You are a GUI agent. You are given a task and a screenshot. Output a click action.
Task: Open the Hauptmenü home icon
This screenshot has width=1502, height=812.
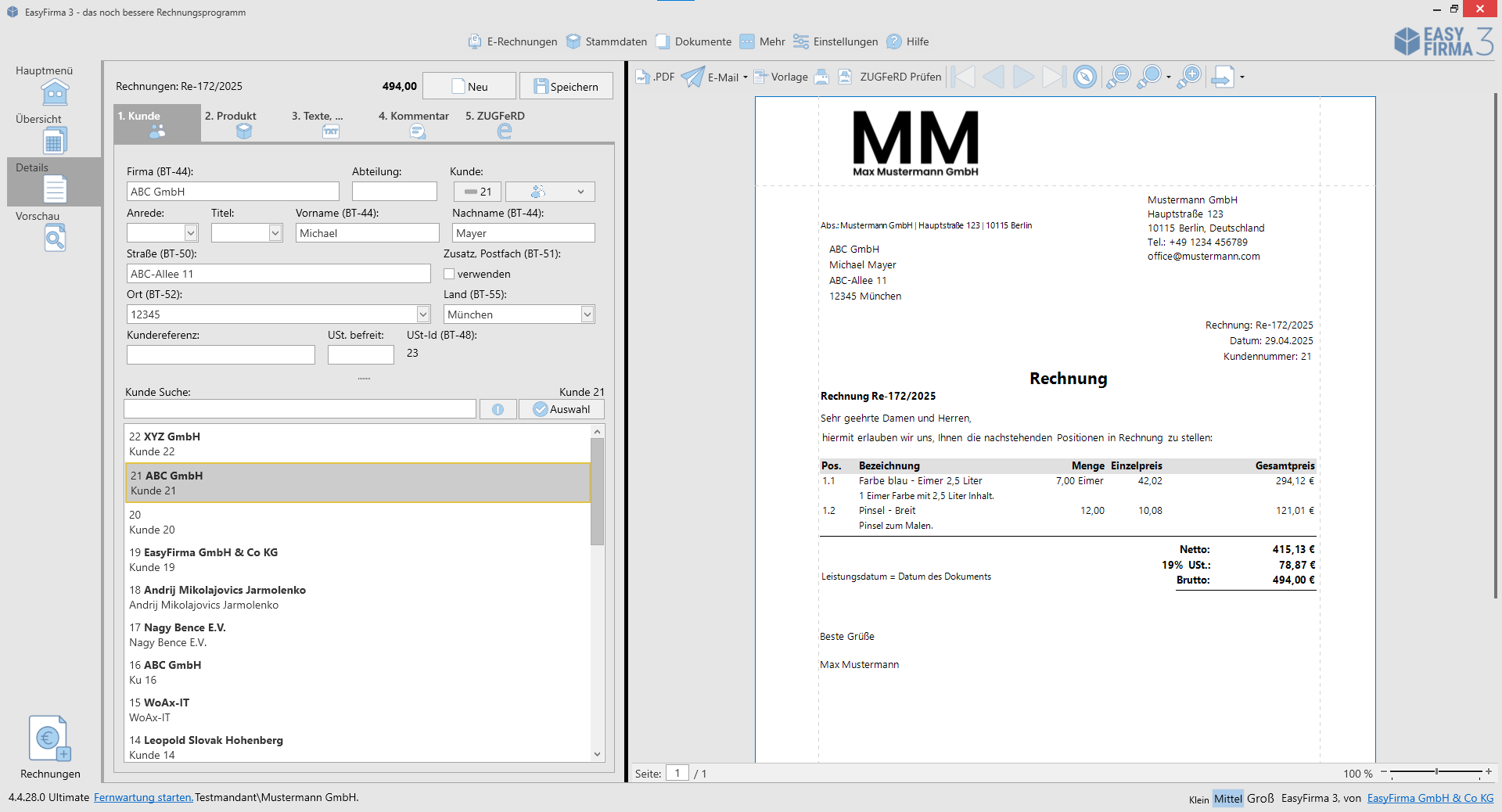pyautogui.click(x=54, y=93)
